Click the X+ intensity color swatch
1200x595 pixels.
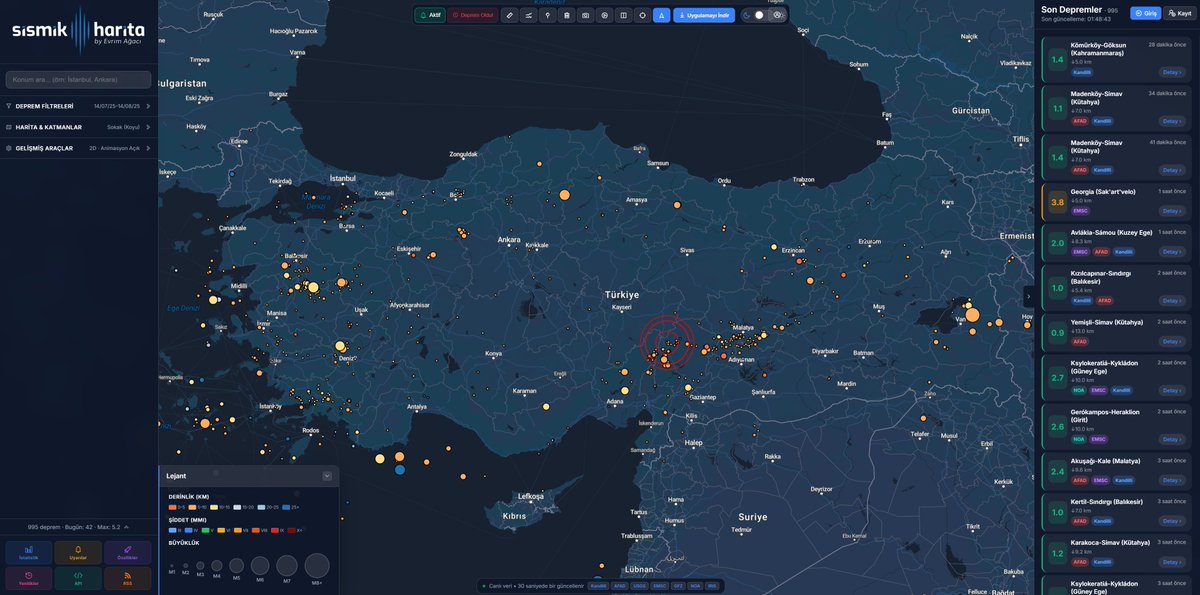click(x=291, y=530)
